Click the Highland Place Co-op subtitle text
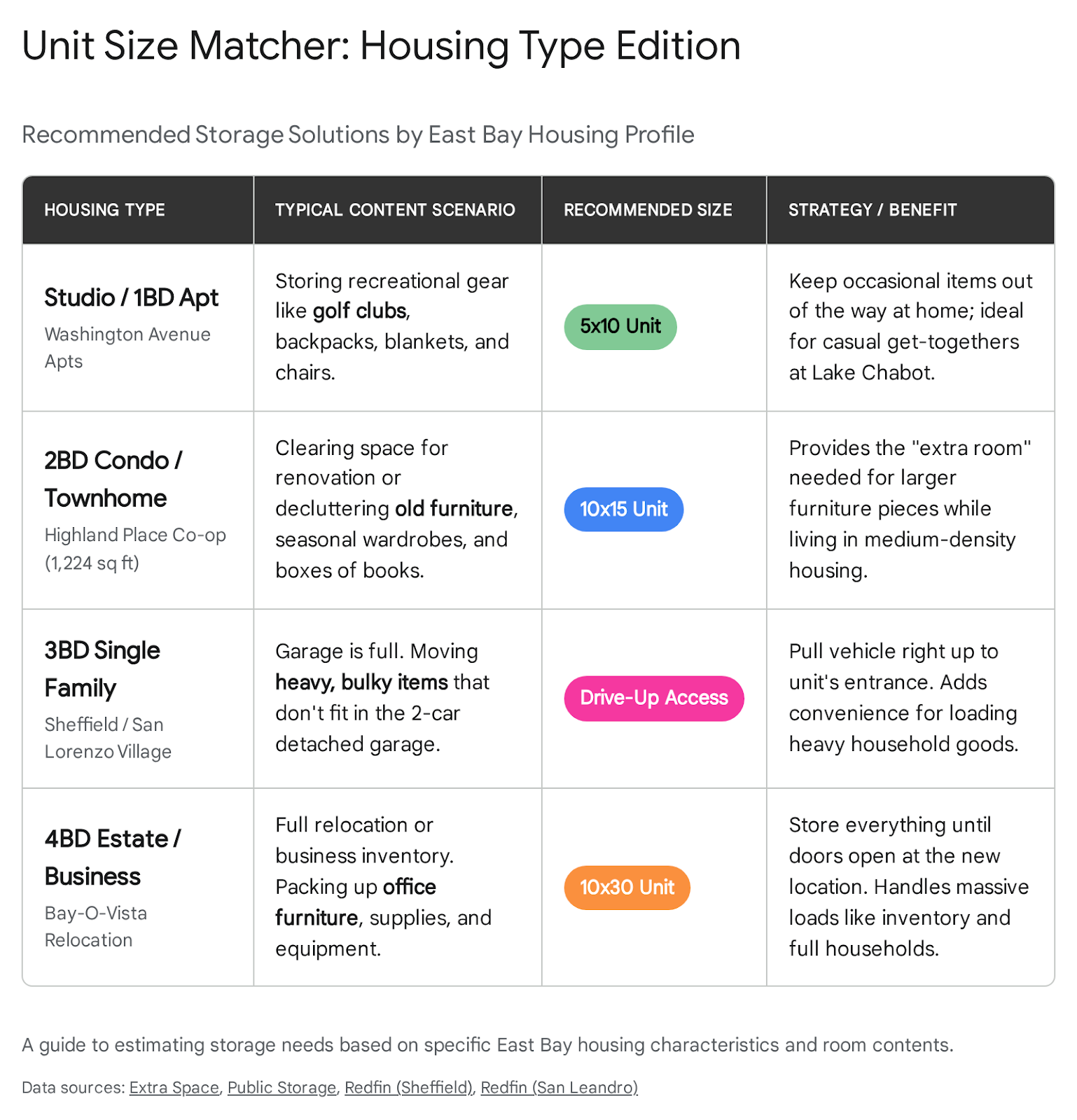Screen dimensions: 1077x1120 pos(135,535)
